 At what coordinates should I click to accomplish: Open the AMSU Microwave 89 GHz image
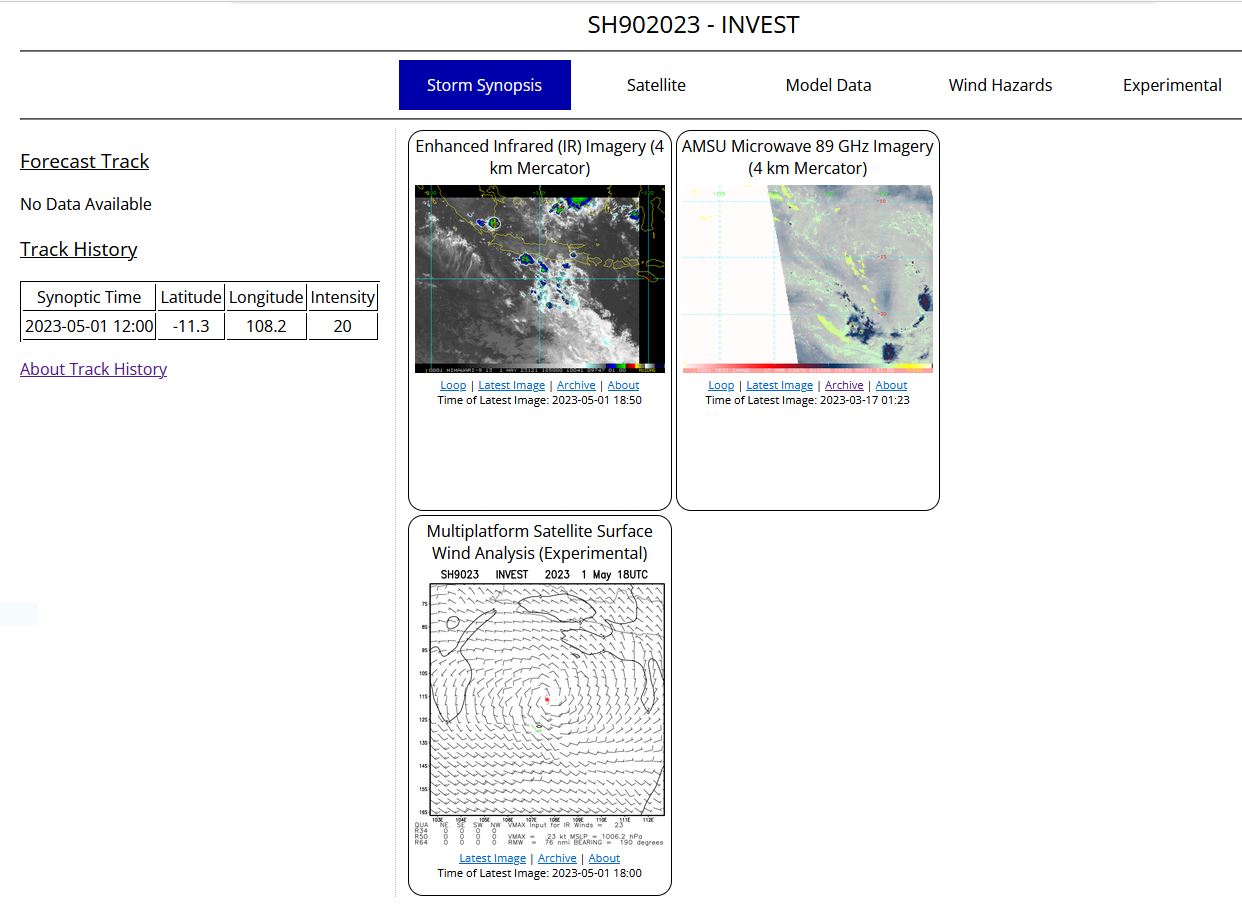[x=807, y=279]
